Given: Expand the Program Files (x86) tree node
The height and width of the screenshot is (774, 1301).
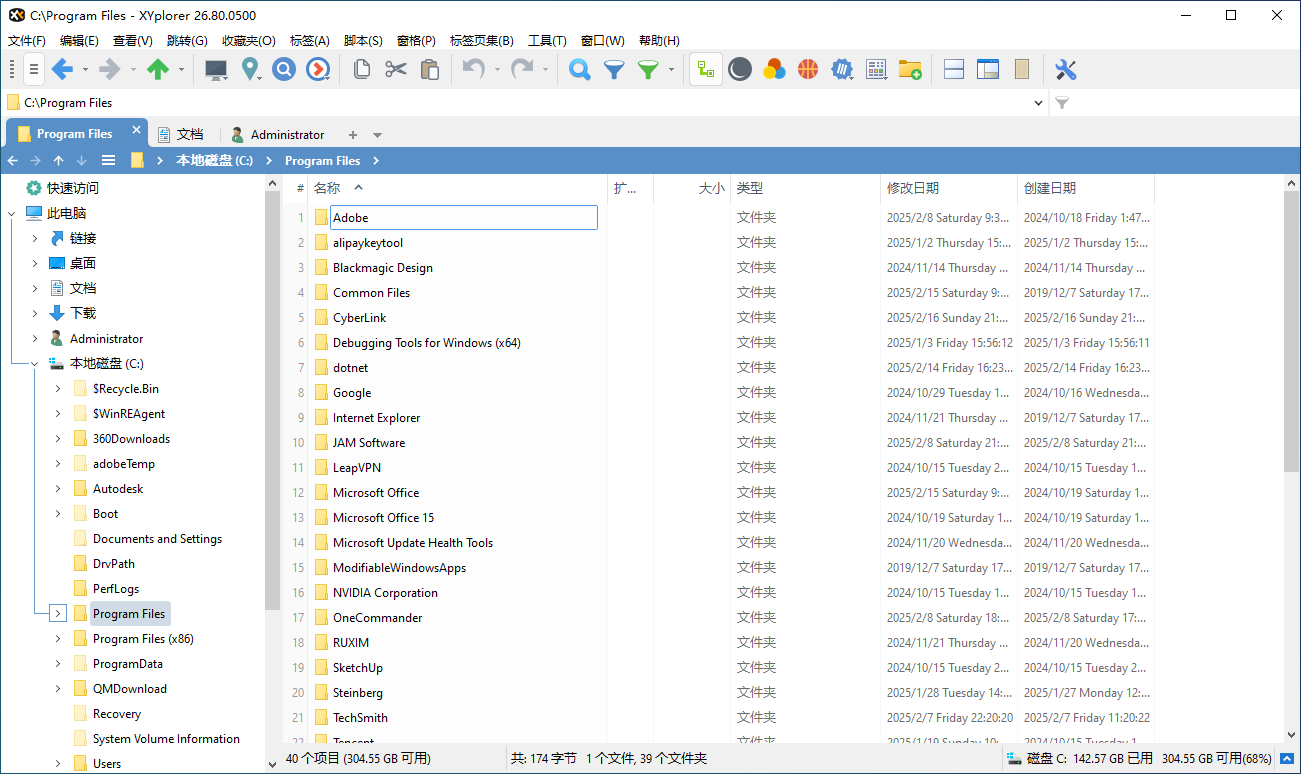Looking at the screenshot, I should click(x=58, y=639).
